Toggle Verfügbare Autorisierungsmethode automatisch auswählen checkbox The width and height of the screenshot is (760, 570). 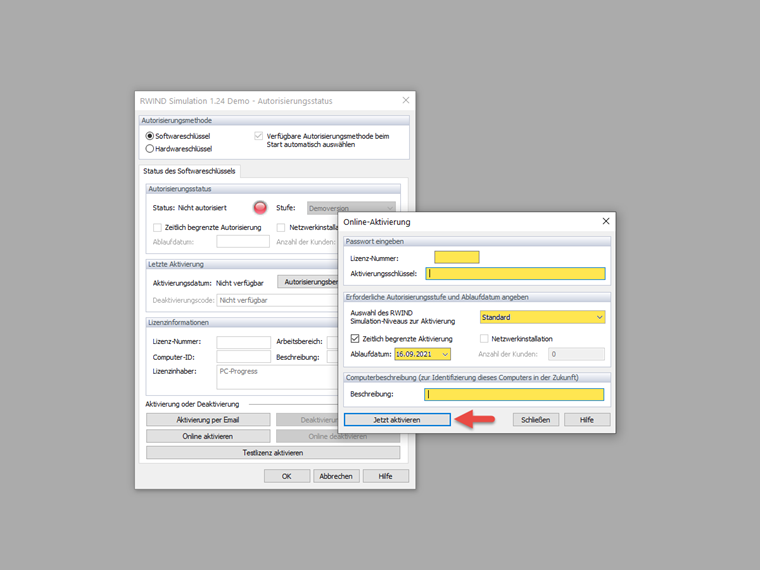258,136
